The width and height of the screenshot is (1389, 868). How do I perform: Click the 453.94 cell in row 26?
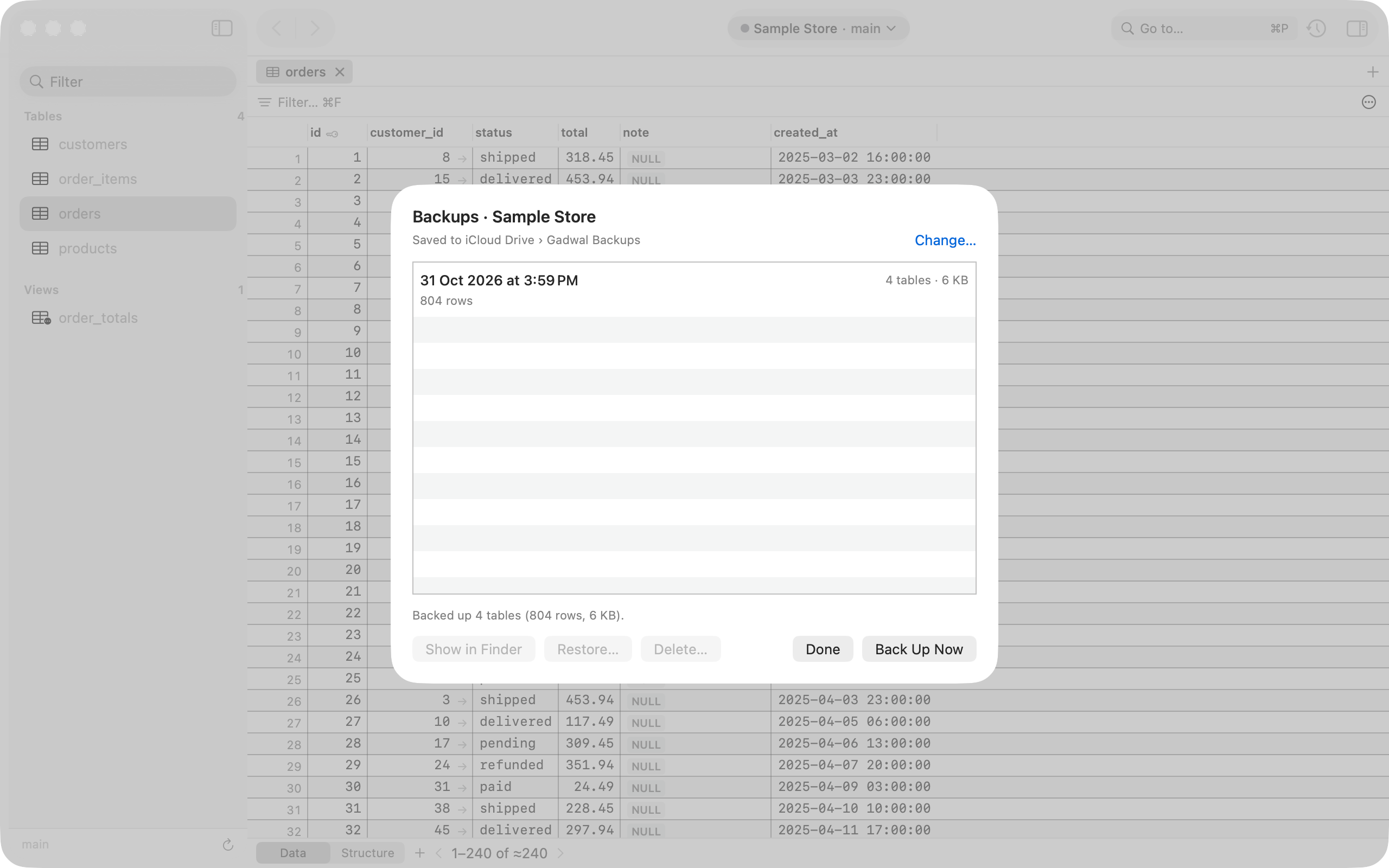(x=589, y=700)
